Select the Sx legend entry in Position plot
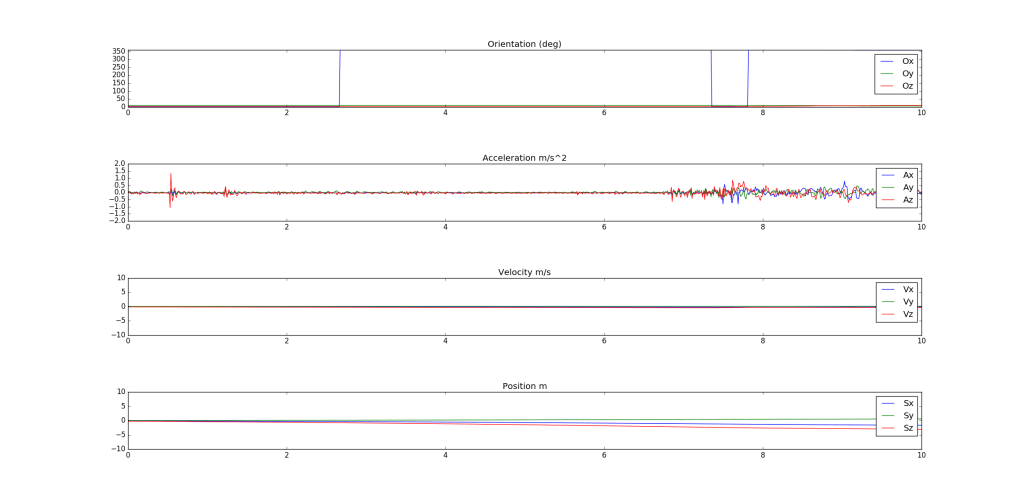The width and height of the screenshot is (1024, 499). 908,403
